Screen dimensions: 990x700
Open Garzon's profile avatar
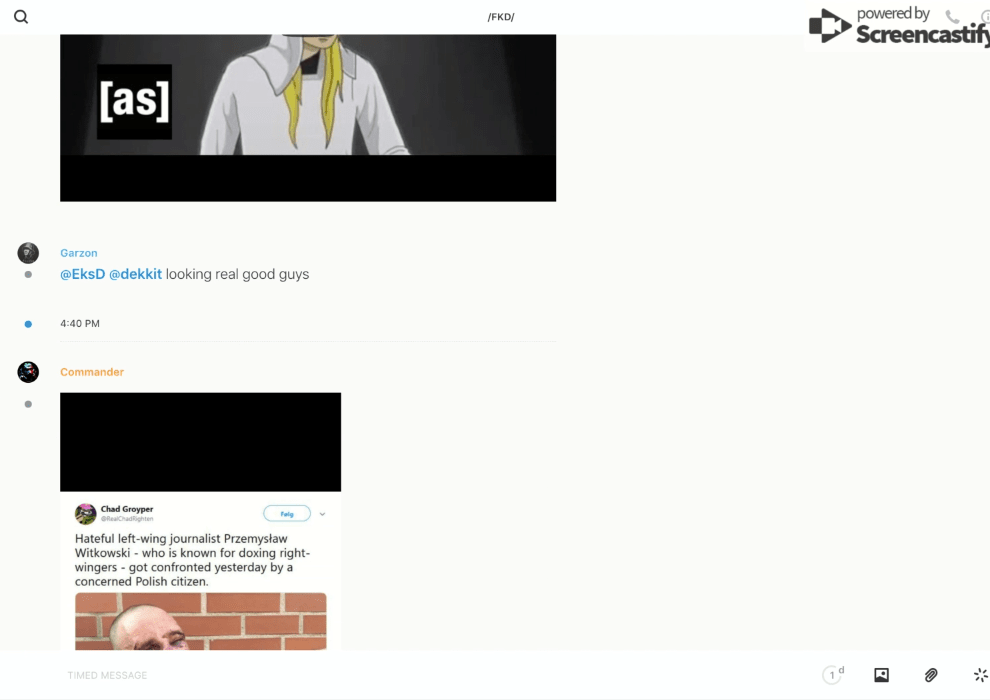pos(28,253)
